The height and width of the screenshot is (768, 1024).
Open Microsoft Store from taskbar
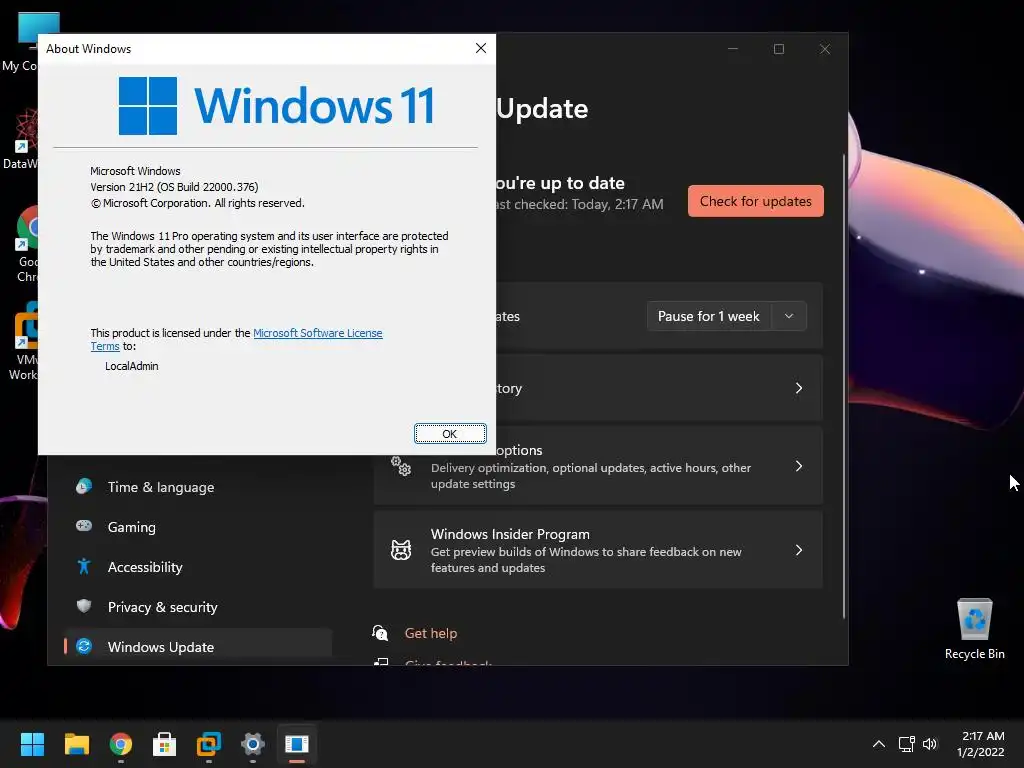coord(165,744)
